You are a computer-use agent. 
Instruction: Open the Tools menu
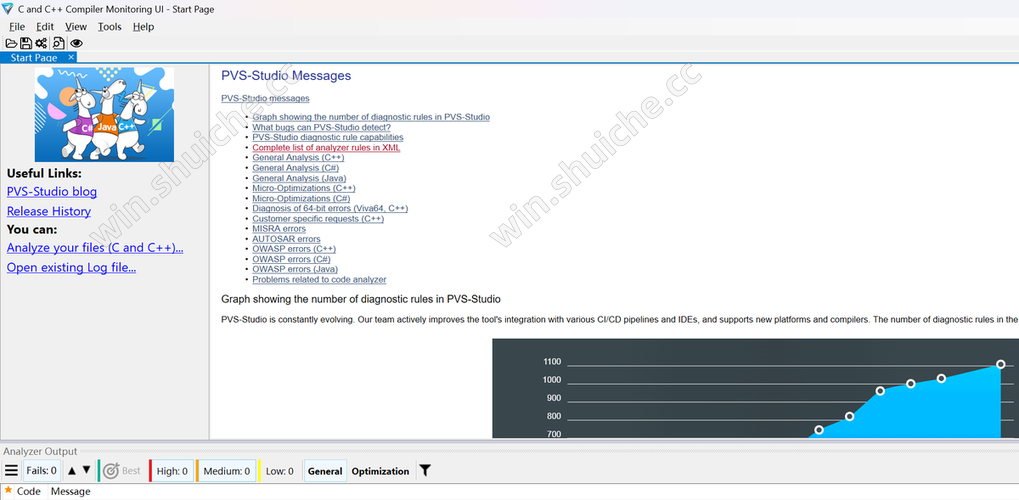110,27
